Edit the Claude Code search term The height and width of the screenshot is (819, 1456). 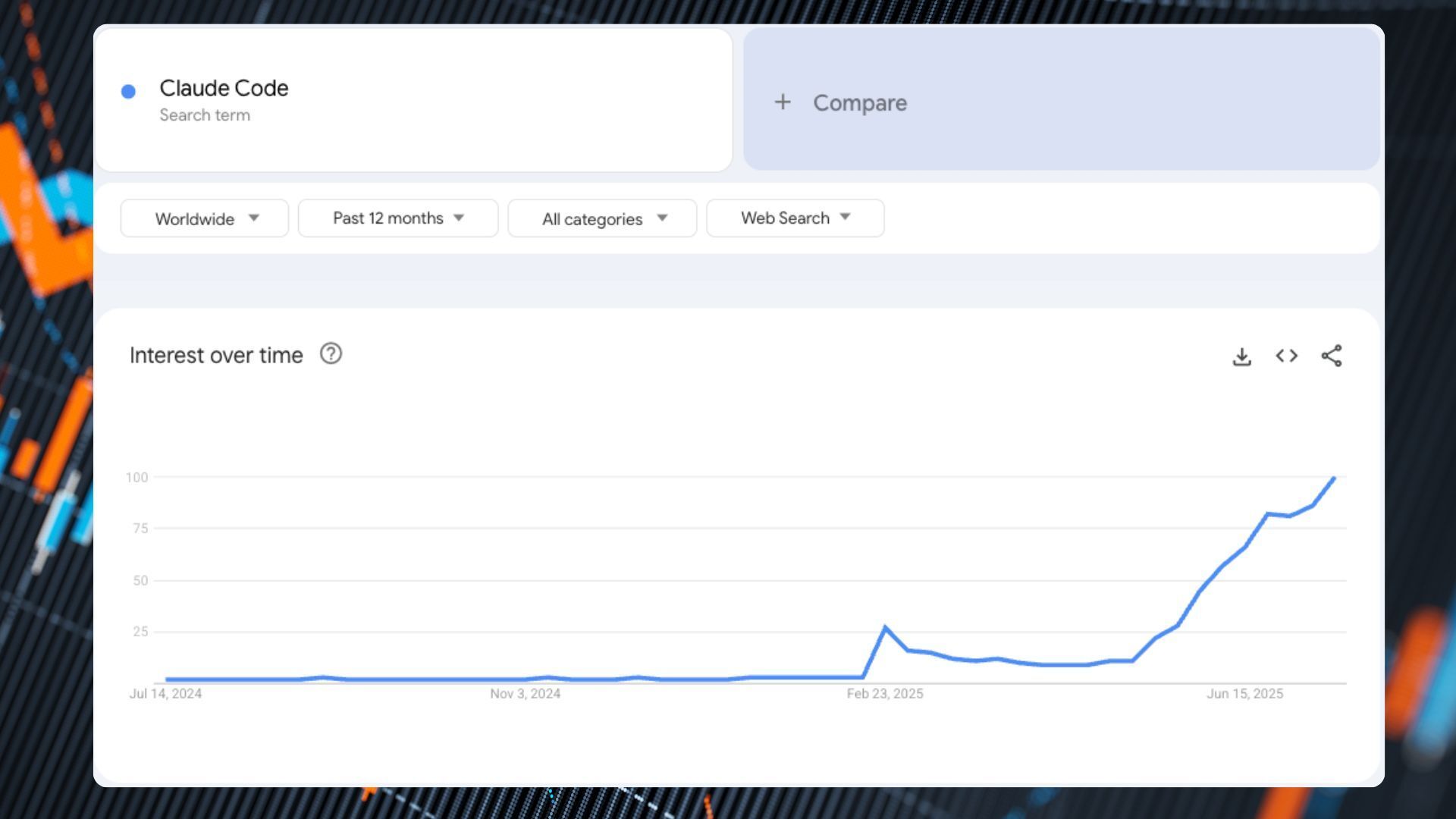[x=224, y=88]
